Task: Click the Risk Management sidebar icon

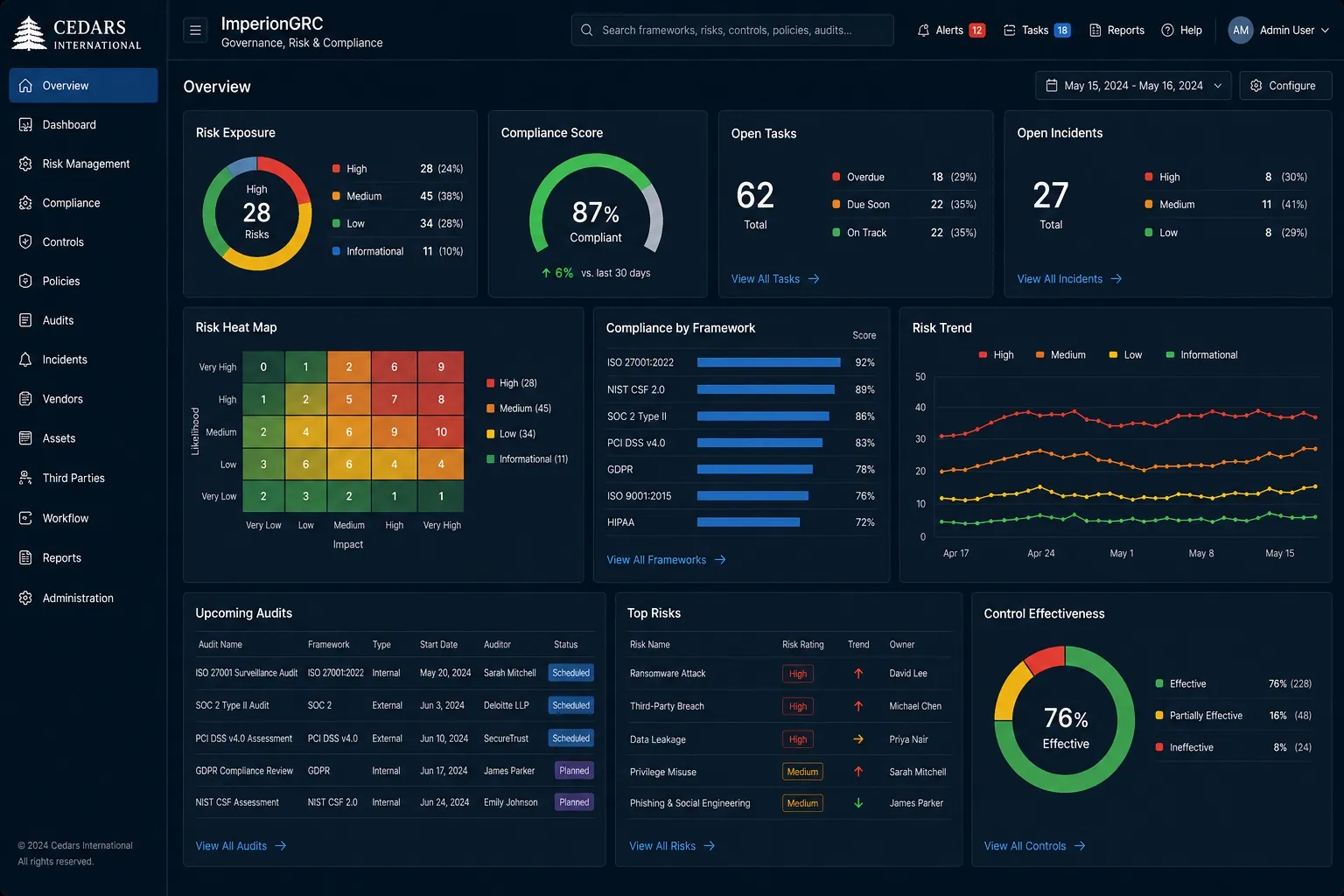Action: tap(25, 164)
